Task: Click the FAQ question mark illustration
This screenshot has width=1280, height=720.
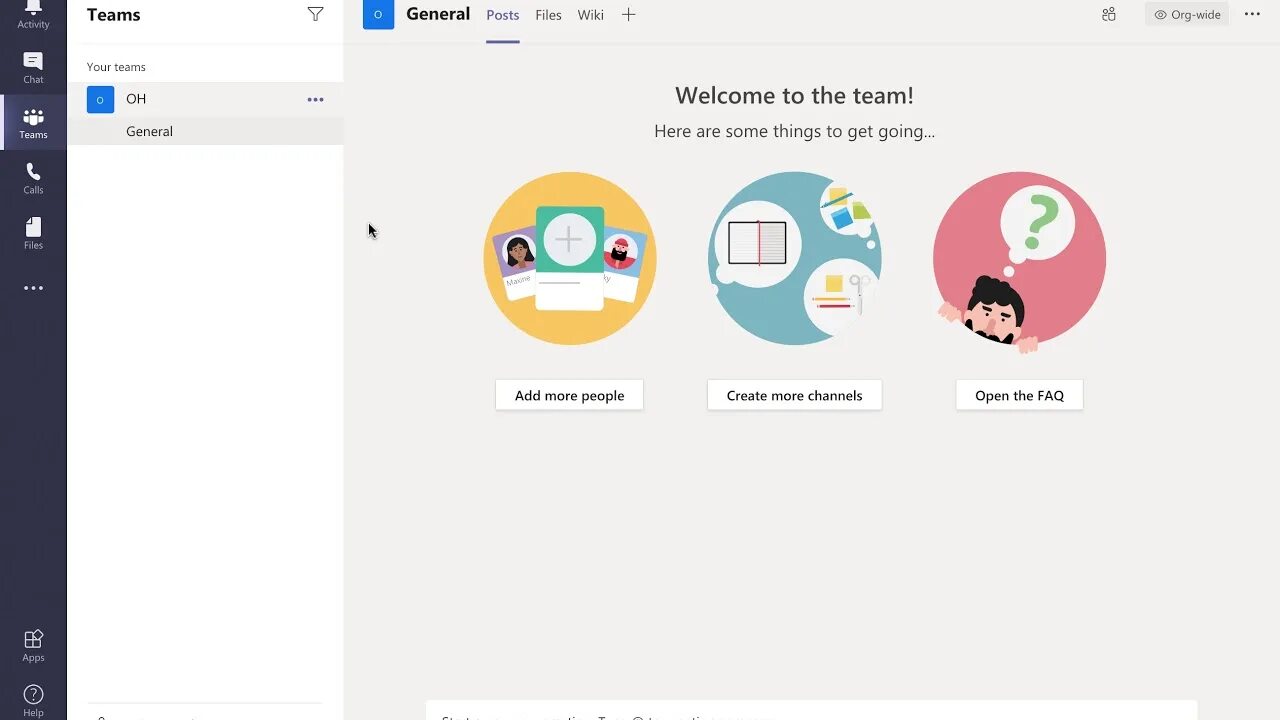Action: click(1019, 260)
